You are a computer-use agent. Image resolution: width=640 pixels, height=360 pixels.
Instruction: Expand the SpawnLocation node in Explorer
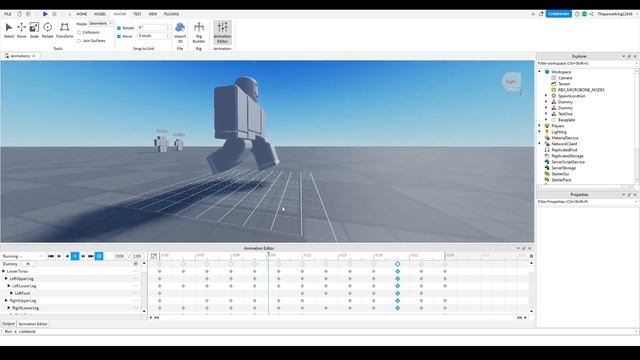click(x=546, y=96)
